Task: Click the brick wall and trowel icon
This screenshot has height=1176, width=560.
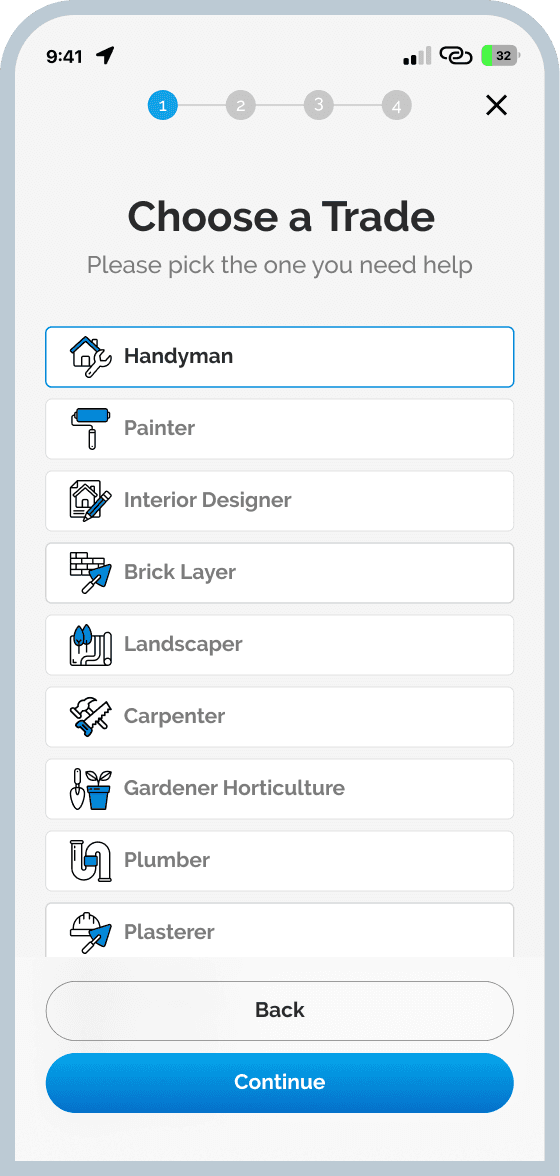Action: coord(91,572)
